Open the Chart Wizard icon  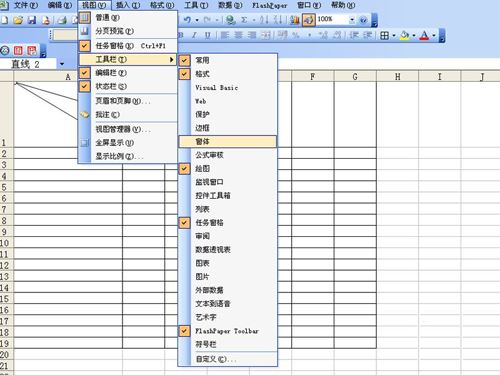(295, 20)
